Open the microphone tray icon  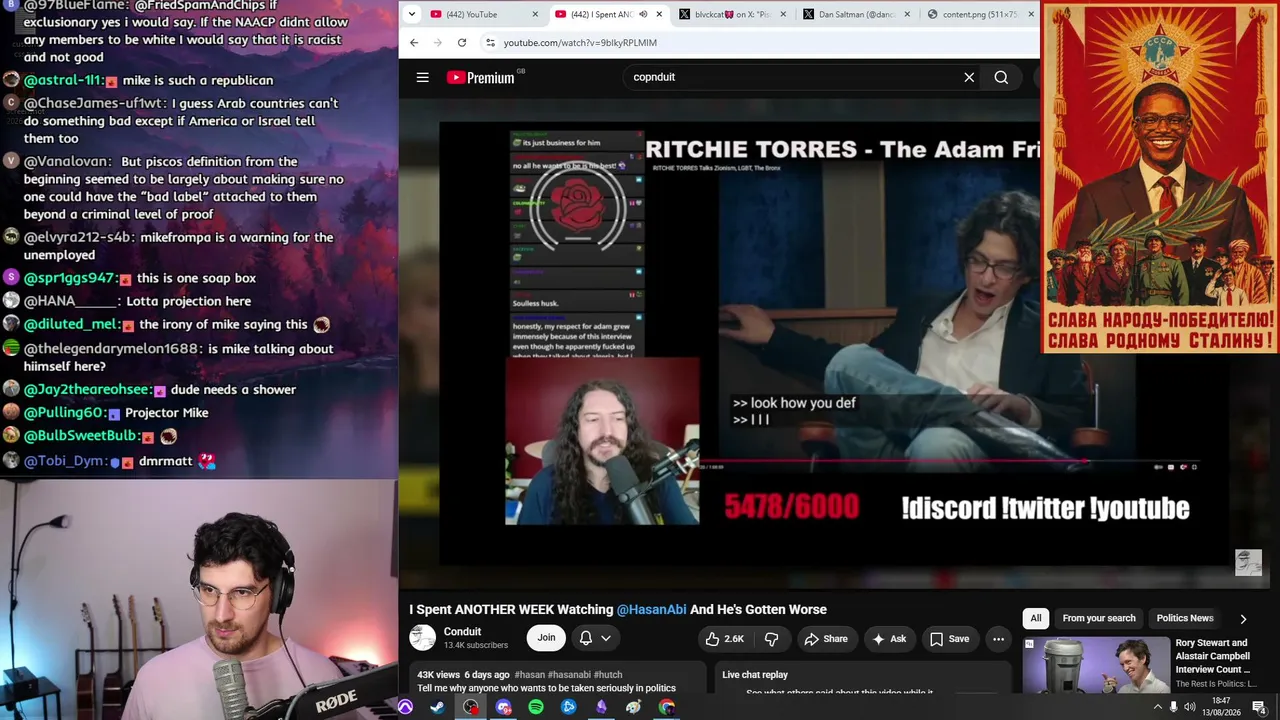coord(1174,707)
